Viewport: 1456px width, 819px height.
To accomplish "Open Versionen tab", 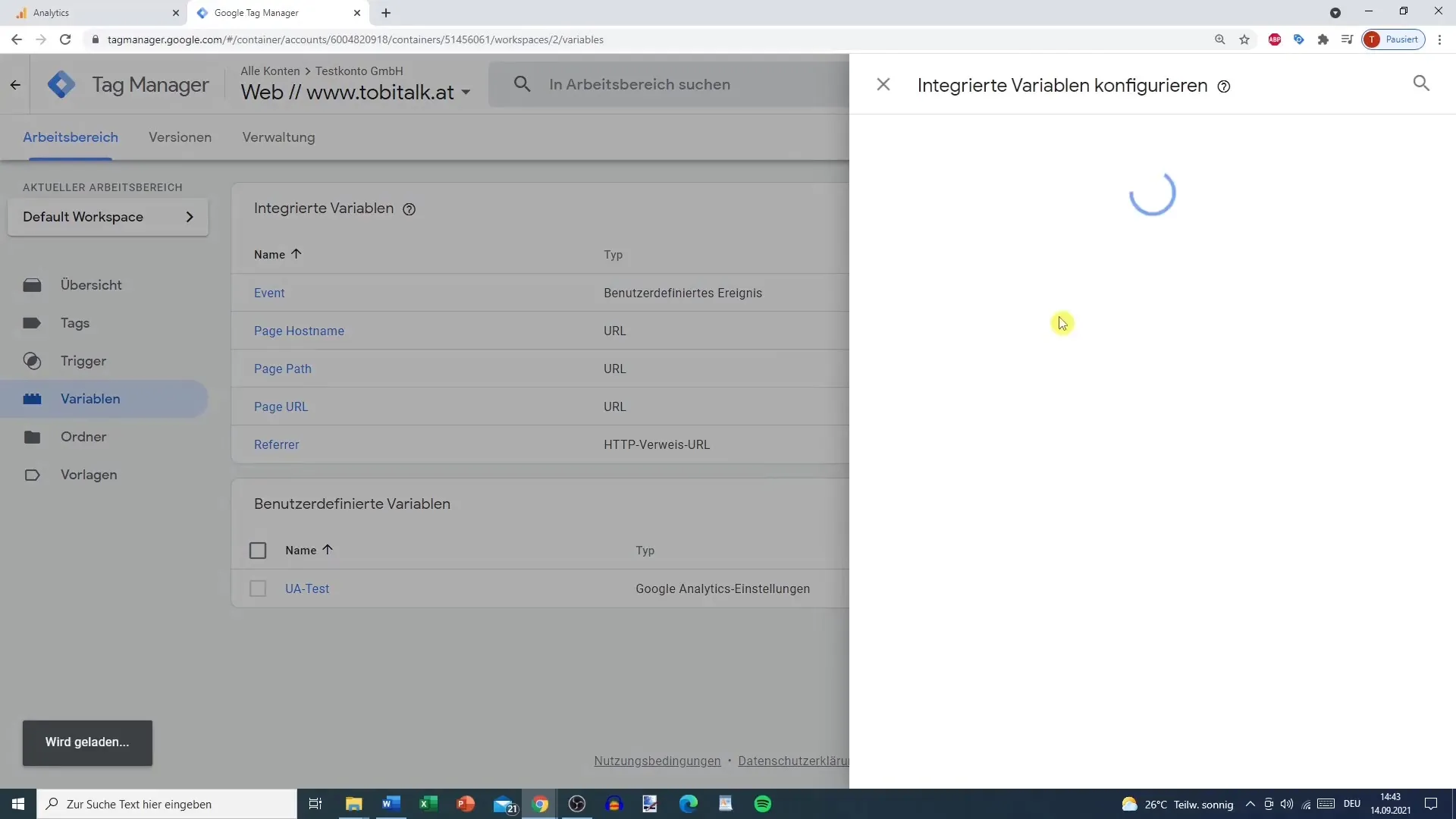I will [180, 137].
